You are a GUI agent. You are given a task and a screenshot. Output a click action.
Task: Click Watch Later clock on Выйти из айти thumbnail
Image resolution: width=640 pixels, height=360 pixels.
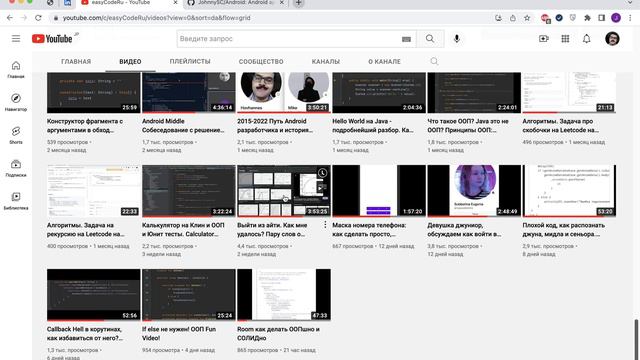pyautogui.click(x=322, y=173)
